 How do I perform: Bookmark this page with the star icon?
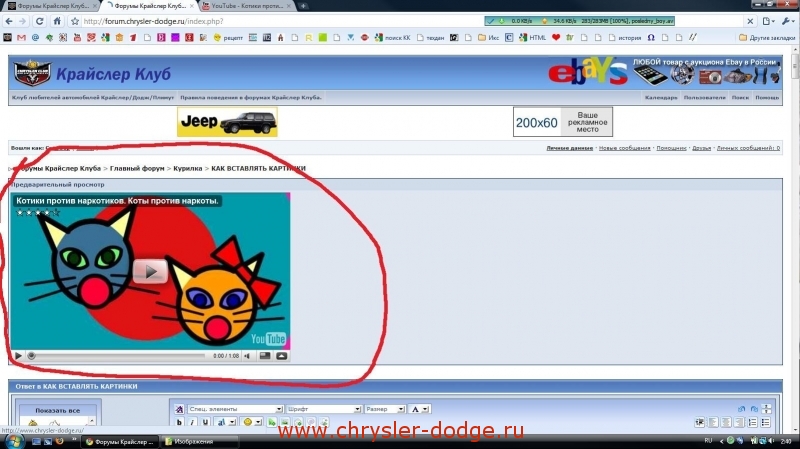(x=74, y=21)
